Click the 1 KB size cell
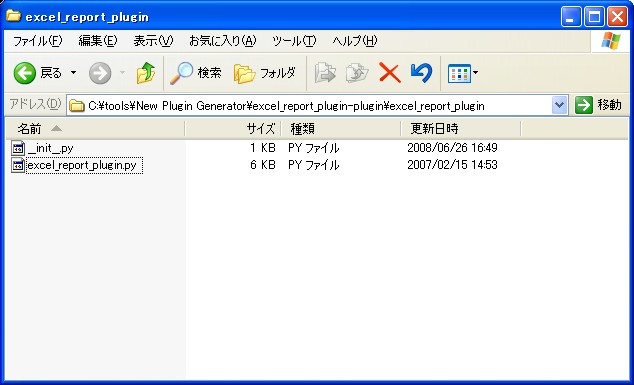Viewport: 634px width, 385px height. point(262,148)
